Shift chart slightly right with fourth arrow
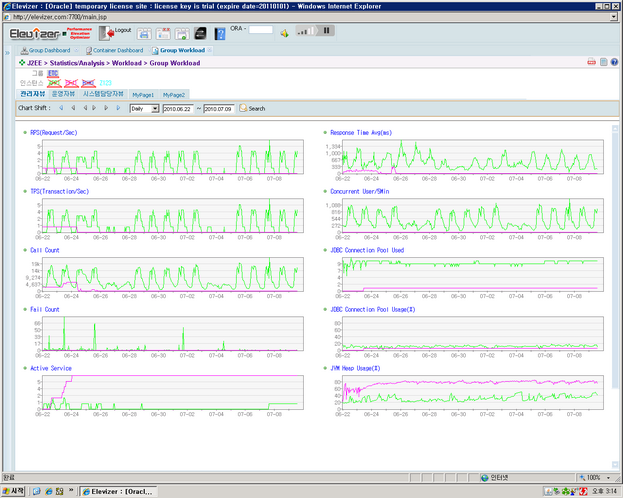623x498 pixels. click(x=94, y=108)
